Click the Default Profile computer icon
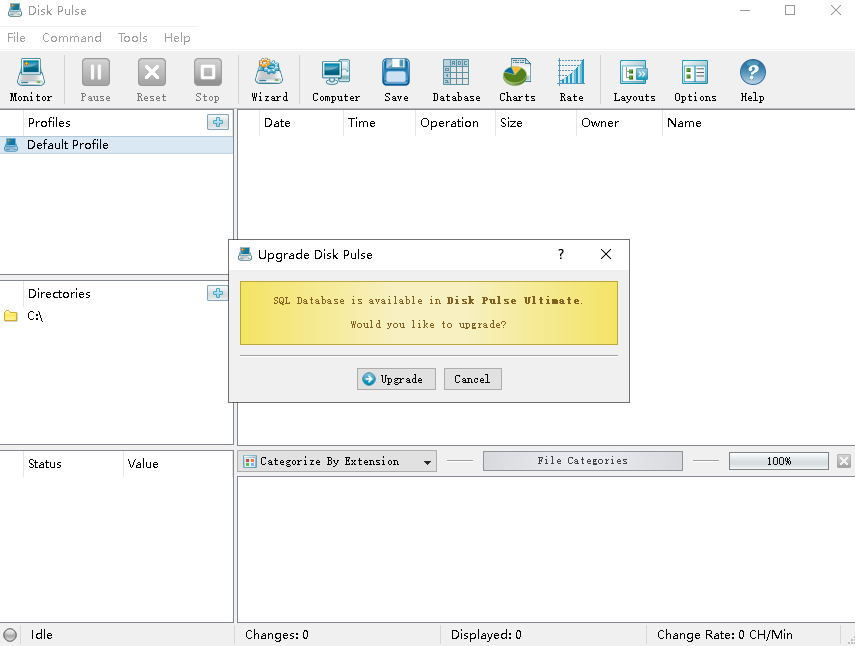This screenshot has width=855, height=646. [x=11, y=145]
